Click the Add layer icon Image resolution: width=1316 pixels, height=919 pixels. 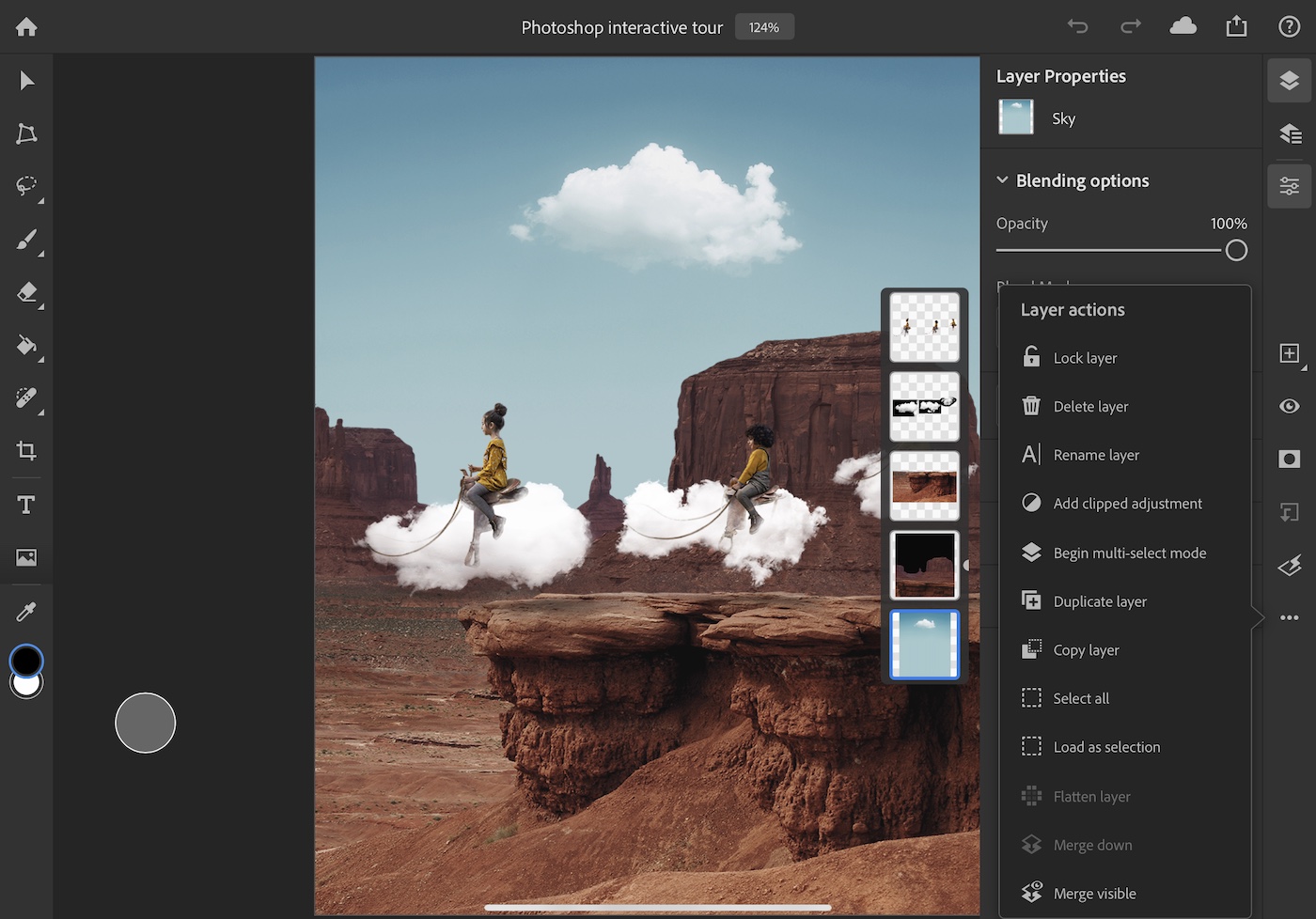[1289, 354]
